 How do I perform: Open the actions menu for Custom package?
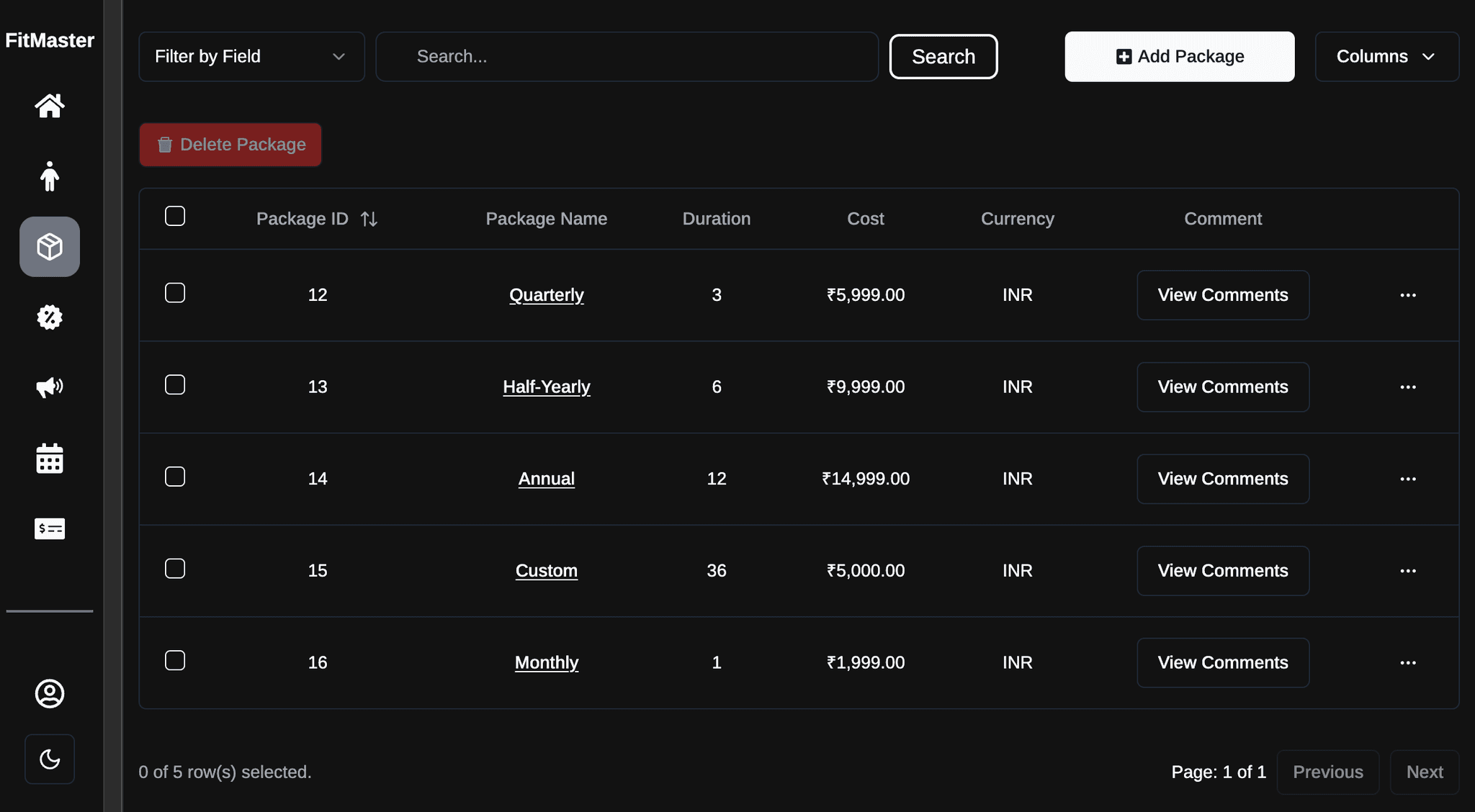click(1408, 570)
